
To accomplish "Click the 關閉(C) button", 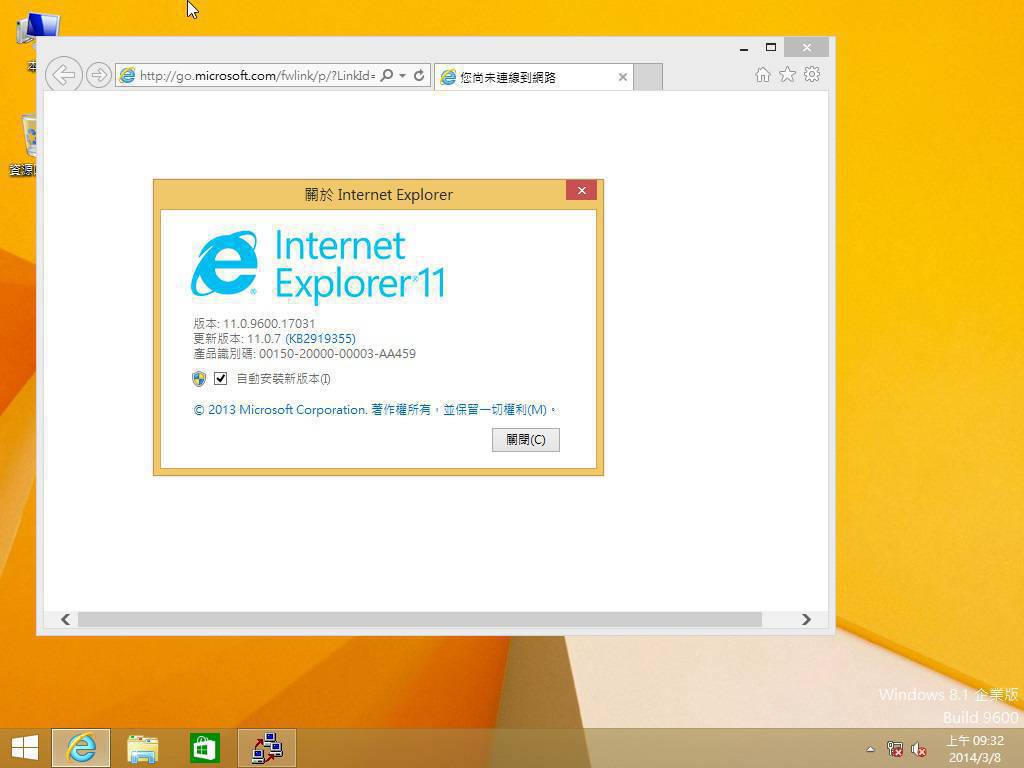I will [526, 440].
